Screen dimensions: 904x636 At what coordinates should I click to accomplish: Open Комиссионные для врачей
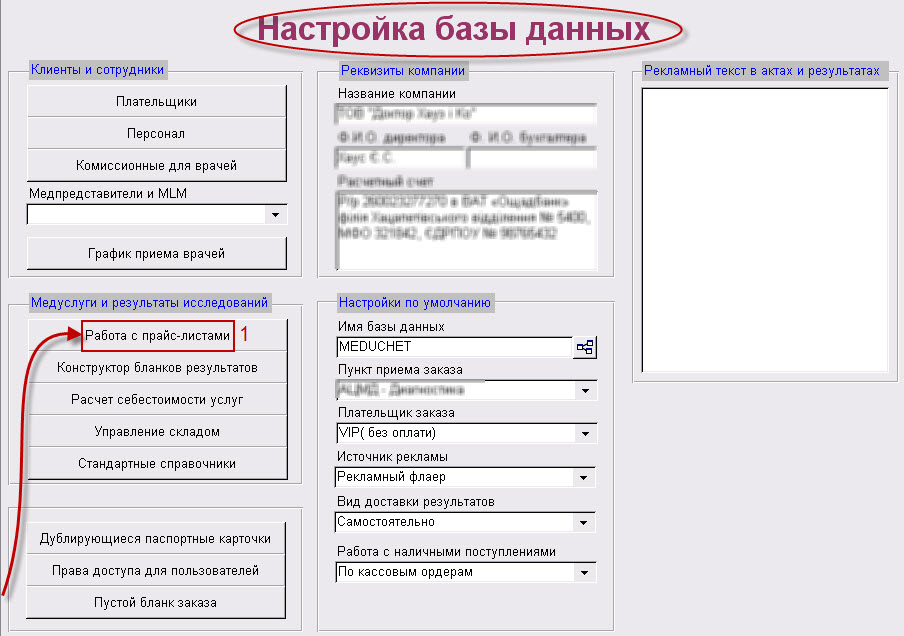[x=157, y=165]
